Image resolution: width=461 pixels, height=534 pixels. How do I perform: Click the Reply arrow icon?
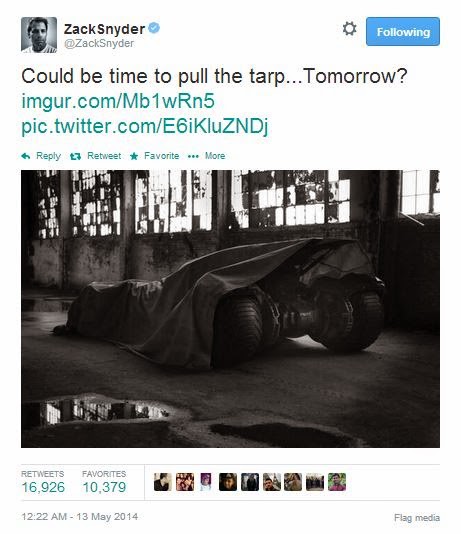(x=26, y=156)
